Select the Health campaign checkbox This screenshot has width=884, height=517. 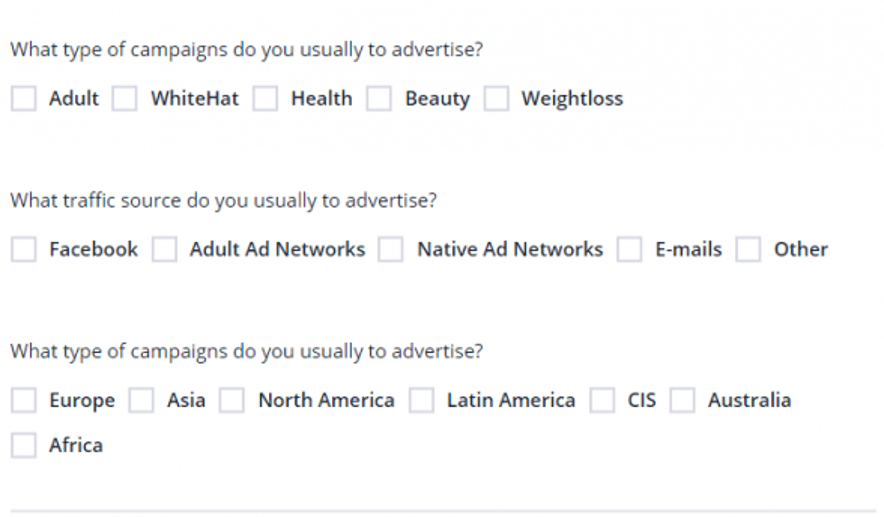click(x=265, y=99)
